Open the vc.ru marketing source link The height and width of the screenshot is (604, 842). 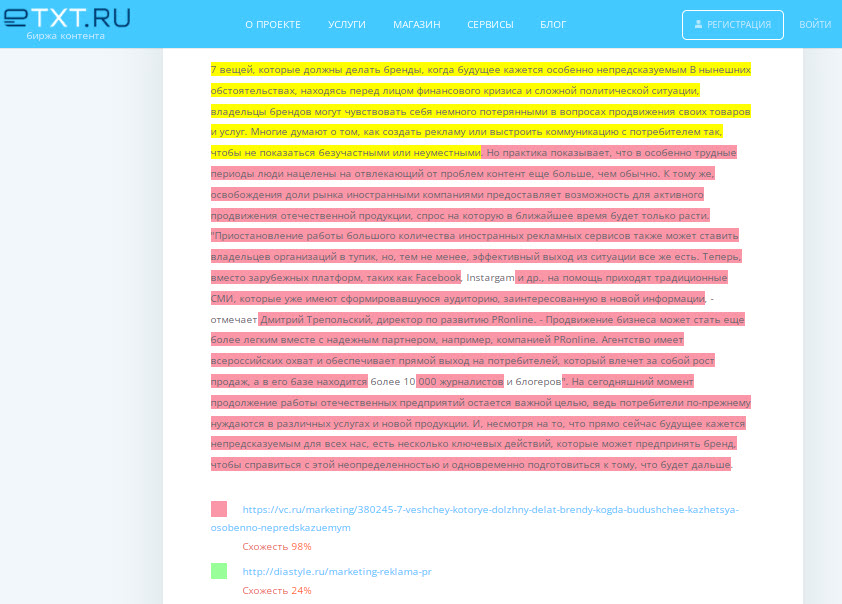[x=475, y=518]
